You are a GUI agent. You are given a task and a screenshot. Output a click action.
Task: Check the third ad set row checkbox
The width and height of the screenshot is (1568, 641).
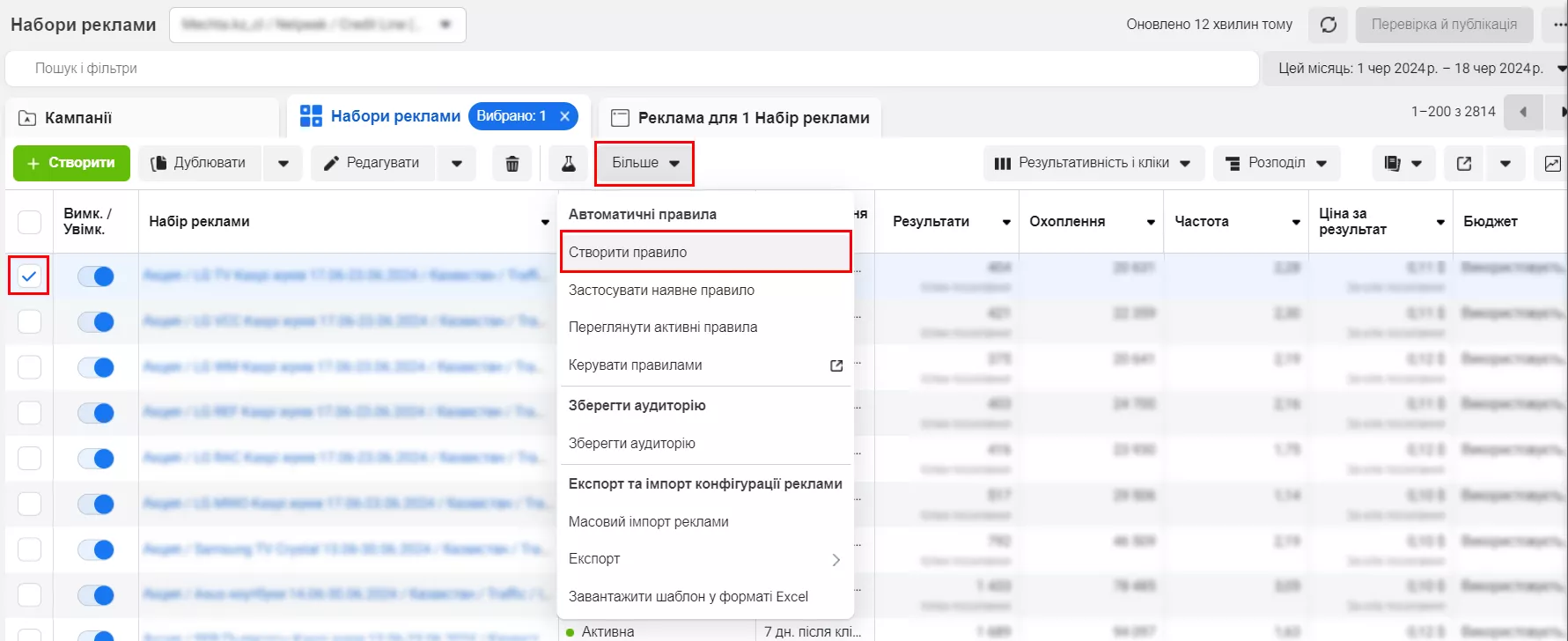[x=29, y=368]
